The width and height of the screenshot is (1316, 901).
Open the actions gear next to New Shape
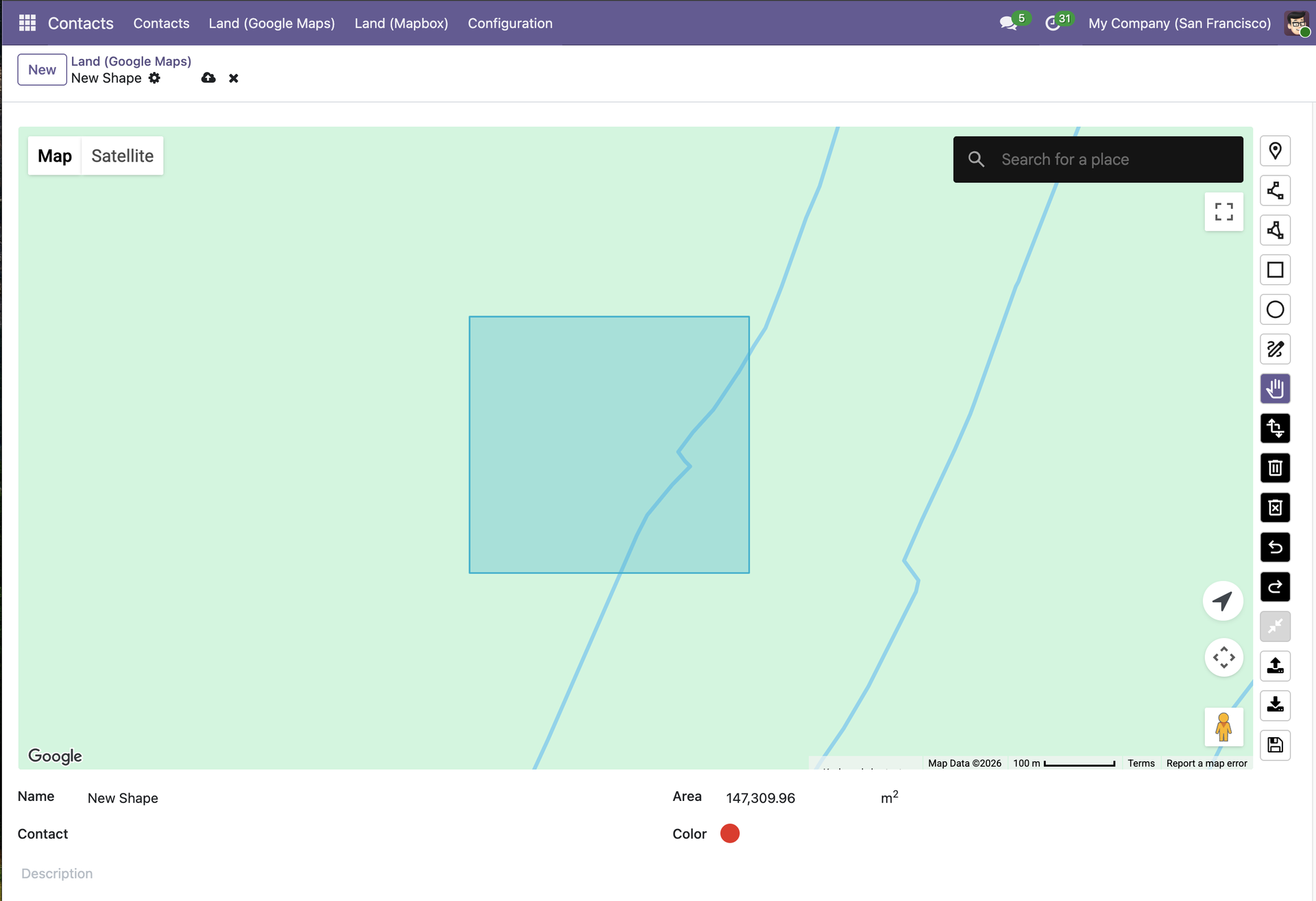[155, 78]
